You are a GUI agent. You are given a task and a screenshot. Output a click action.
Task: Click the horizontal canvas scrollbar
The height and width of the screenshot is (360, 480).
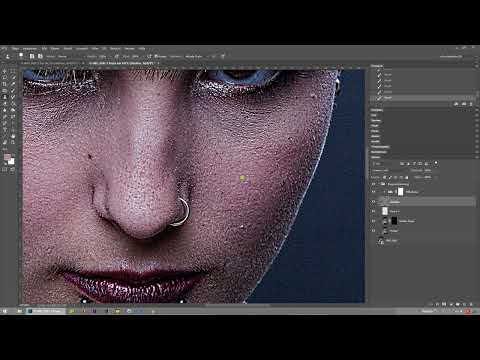tap(237, 305)
